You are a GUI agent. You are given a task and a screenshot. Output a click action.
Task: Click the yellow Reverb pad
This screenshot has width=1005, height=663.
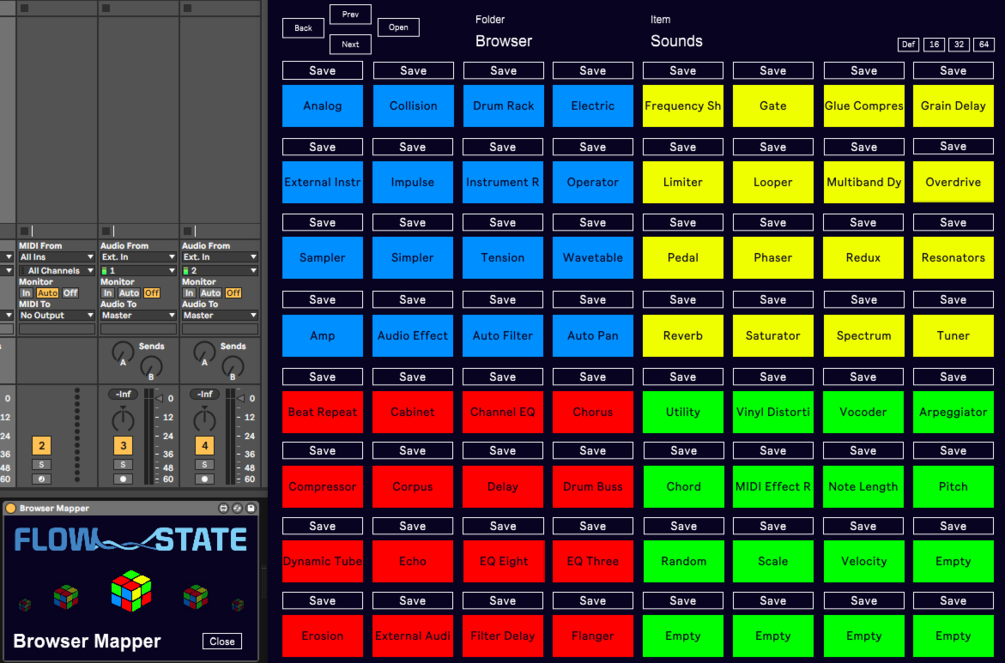tap(683, 336)
